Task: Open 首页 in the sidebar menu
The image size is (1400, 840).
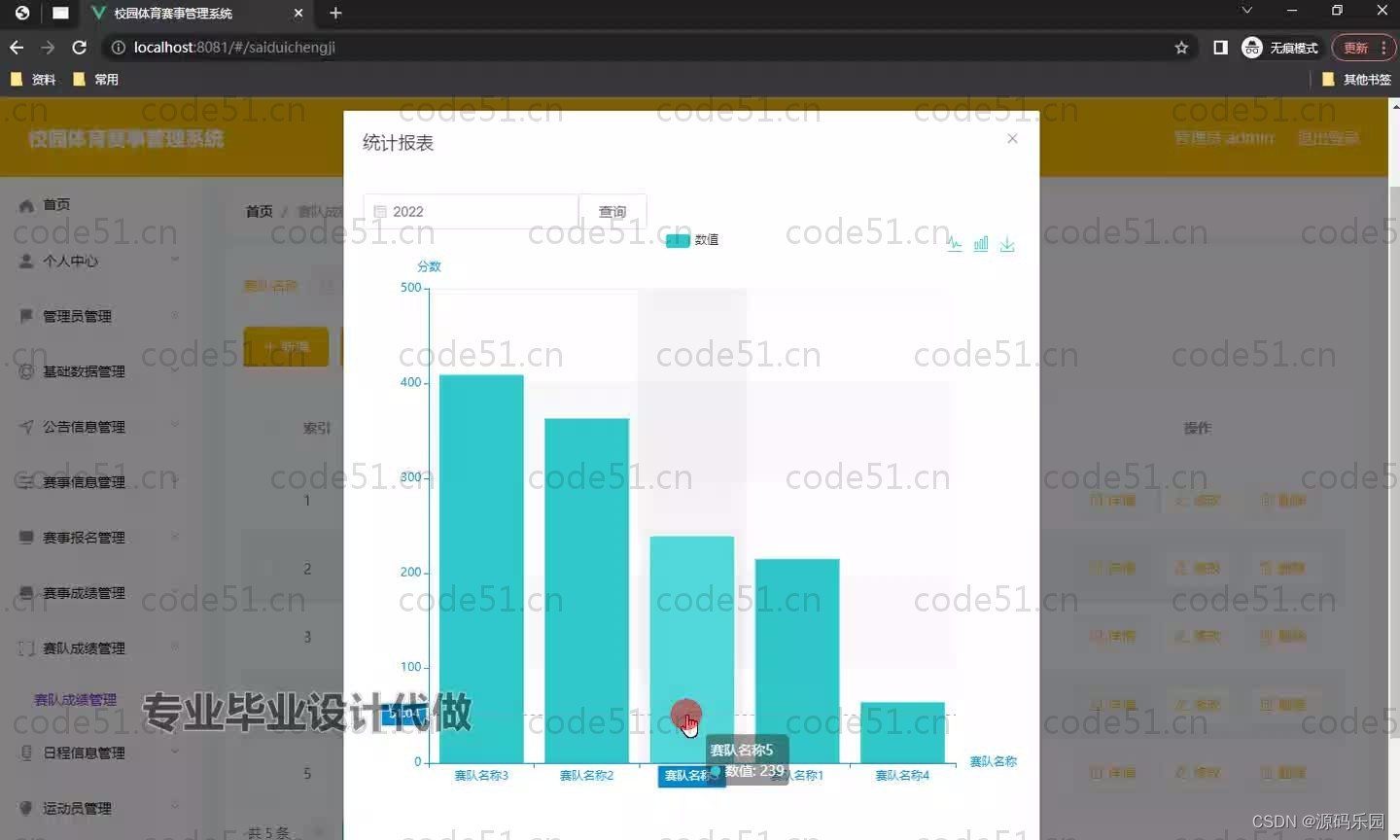Action: click(x=56, y=205)
